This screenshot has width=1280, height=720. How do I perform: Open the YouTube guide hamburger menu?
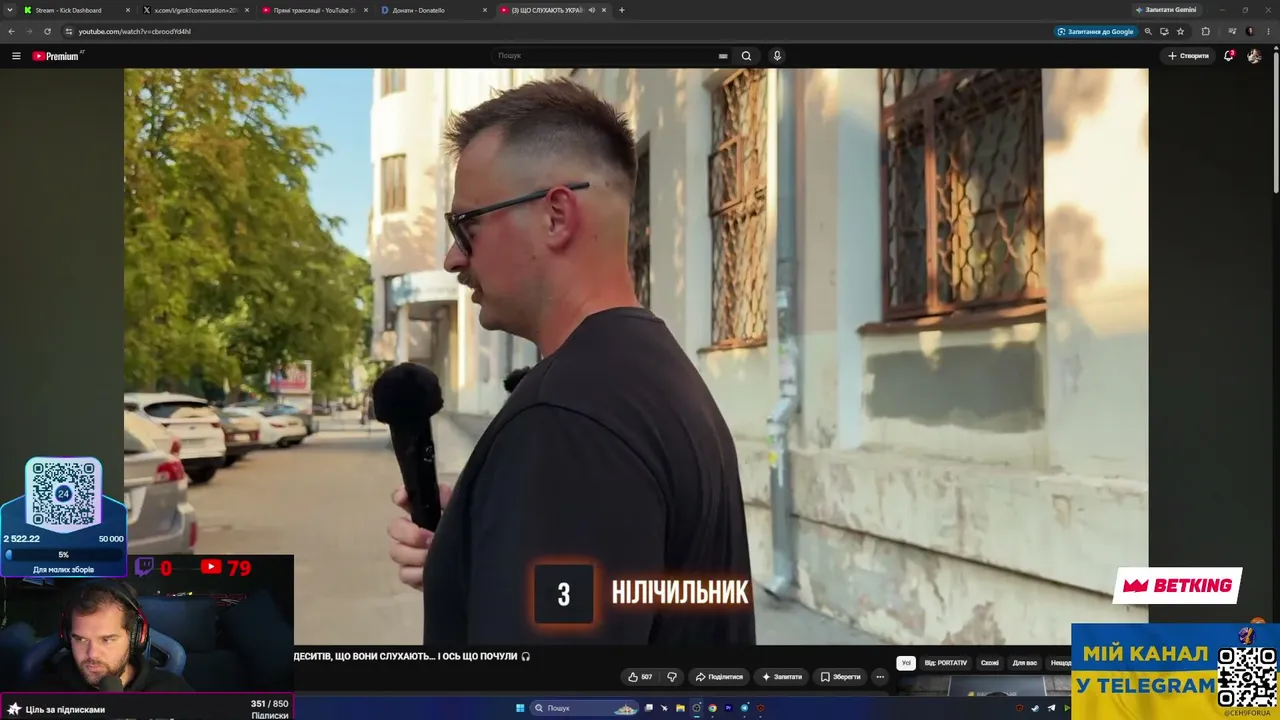click(x=16, y=56)
